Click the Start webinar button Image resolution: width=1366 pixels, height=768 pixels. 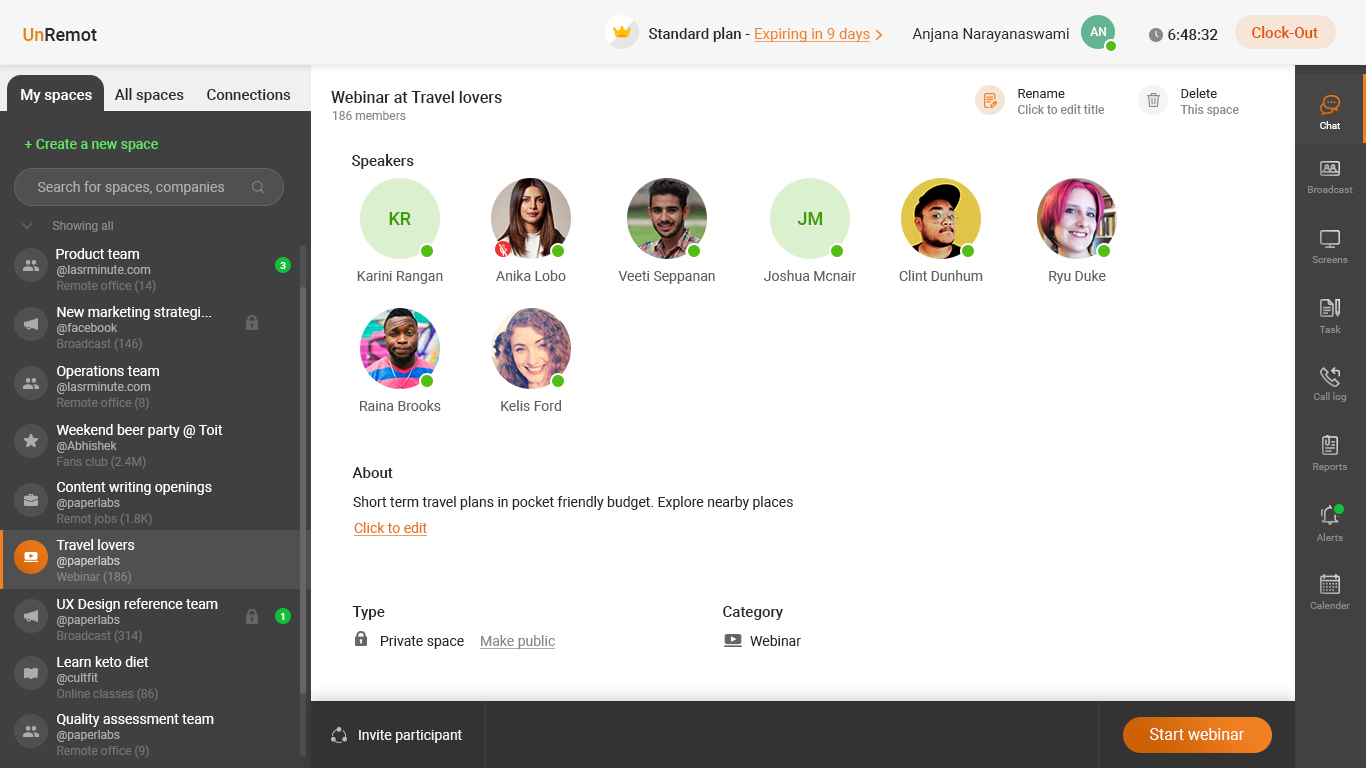1197,735
